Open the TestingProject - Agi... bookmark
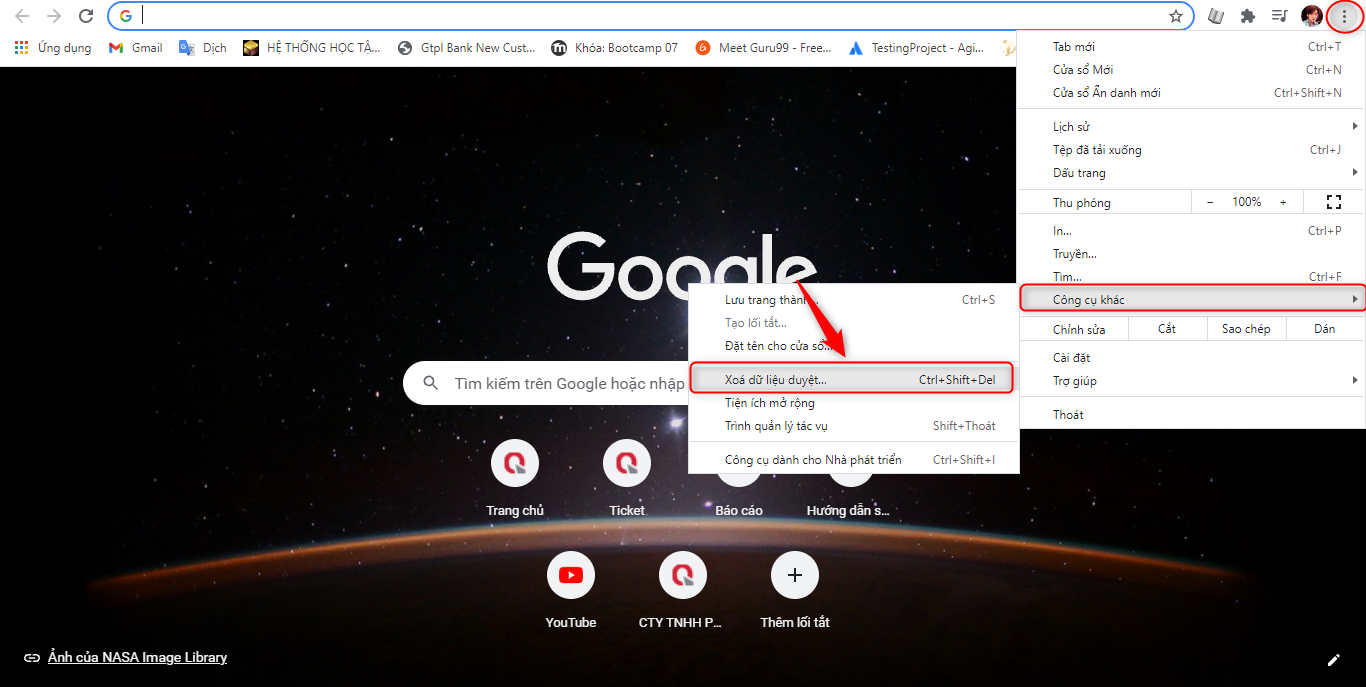Screen dimensions: 1366x687 [916, 47]
